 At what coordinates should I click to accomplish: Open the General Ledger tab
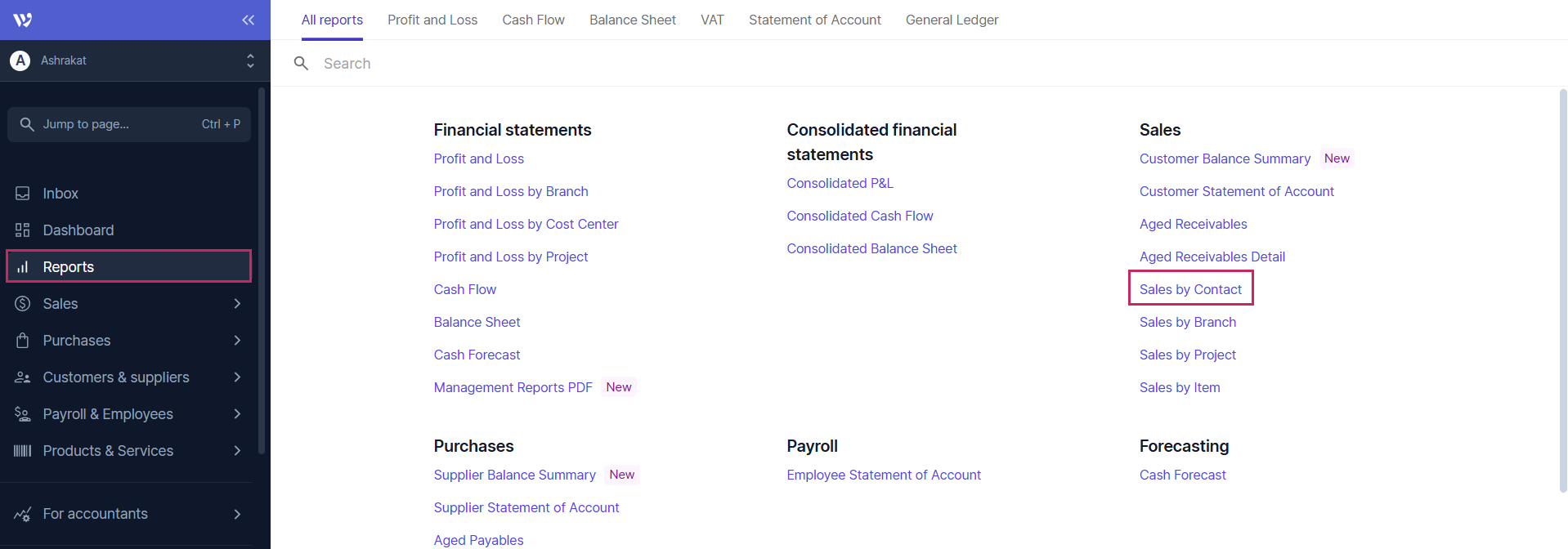[x=952, y=20]
